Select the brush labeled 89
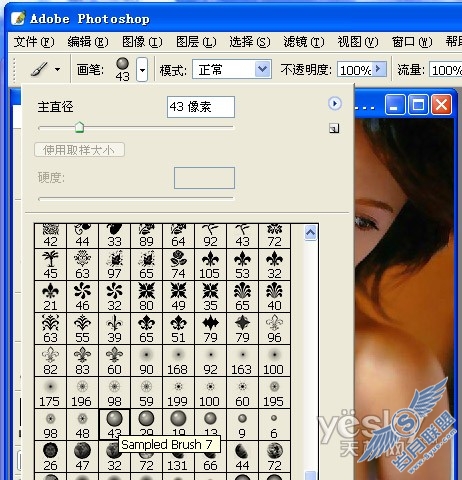This screenshot has width=462, height=480. click(x=146, y=236)
